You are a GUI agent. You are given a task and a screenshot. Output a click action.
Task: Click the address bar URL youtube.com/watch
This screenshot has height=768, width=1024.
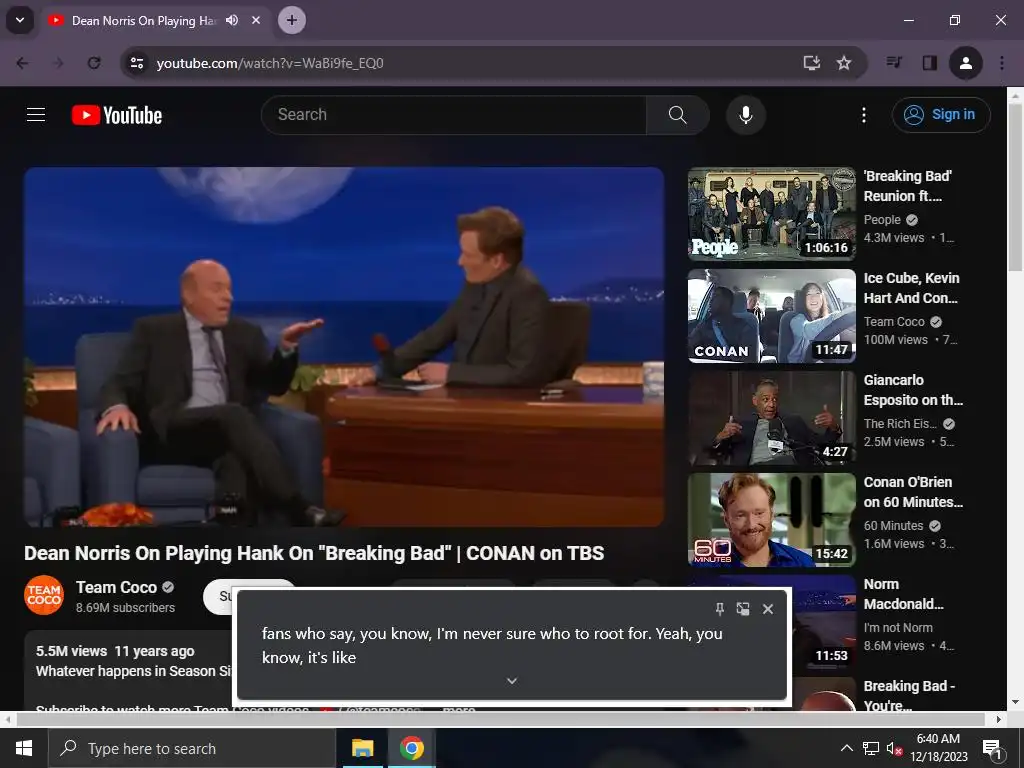[270, 63]
